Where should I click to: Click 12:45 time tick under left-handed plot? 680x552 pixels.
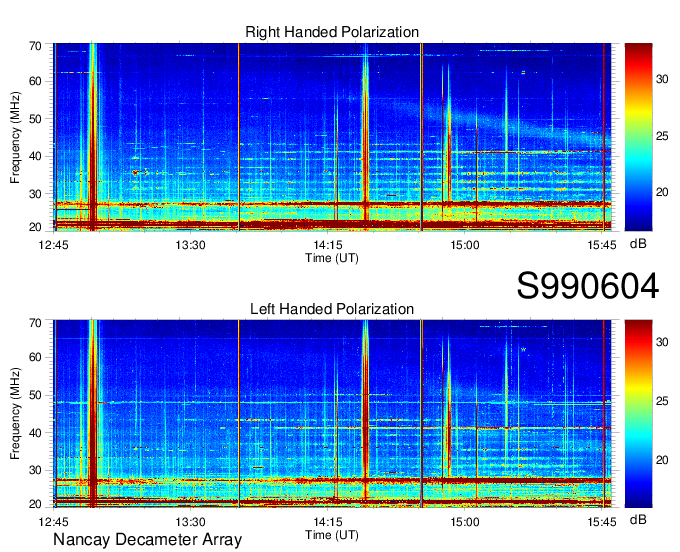tap(53, 522)
